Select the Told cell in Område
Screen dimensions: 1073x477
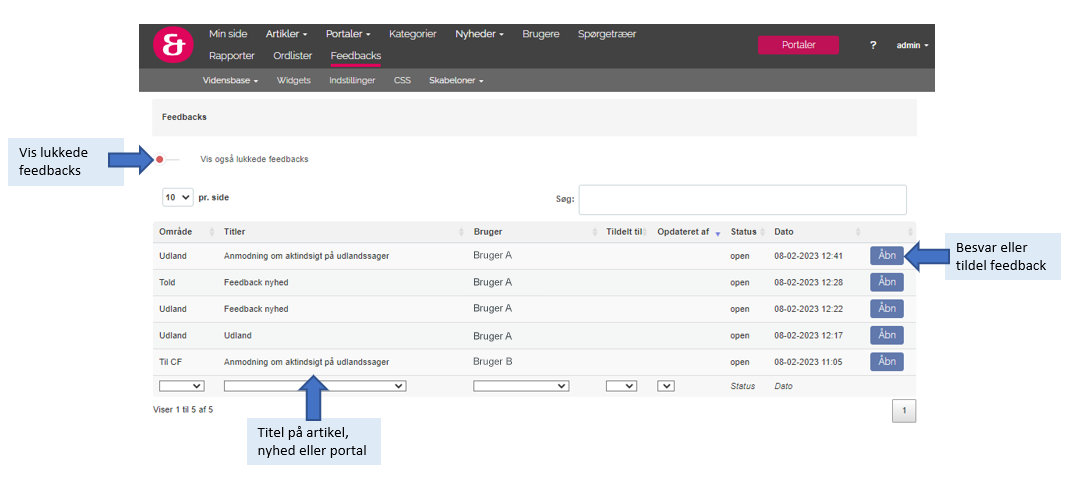tap(168, 282)
